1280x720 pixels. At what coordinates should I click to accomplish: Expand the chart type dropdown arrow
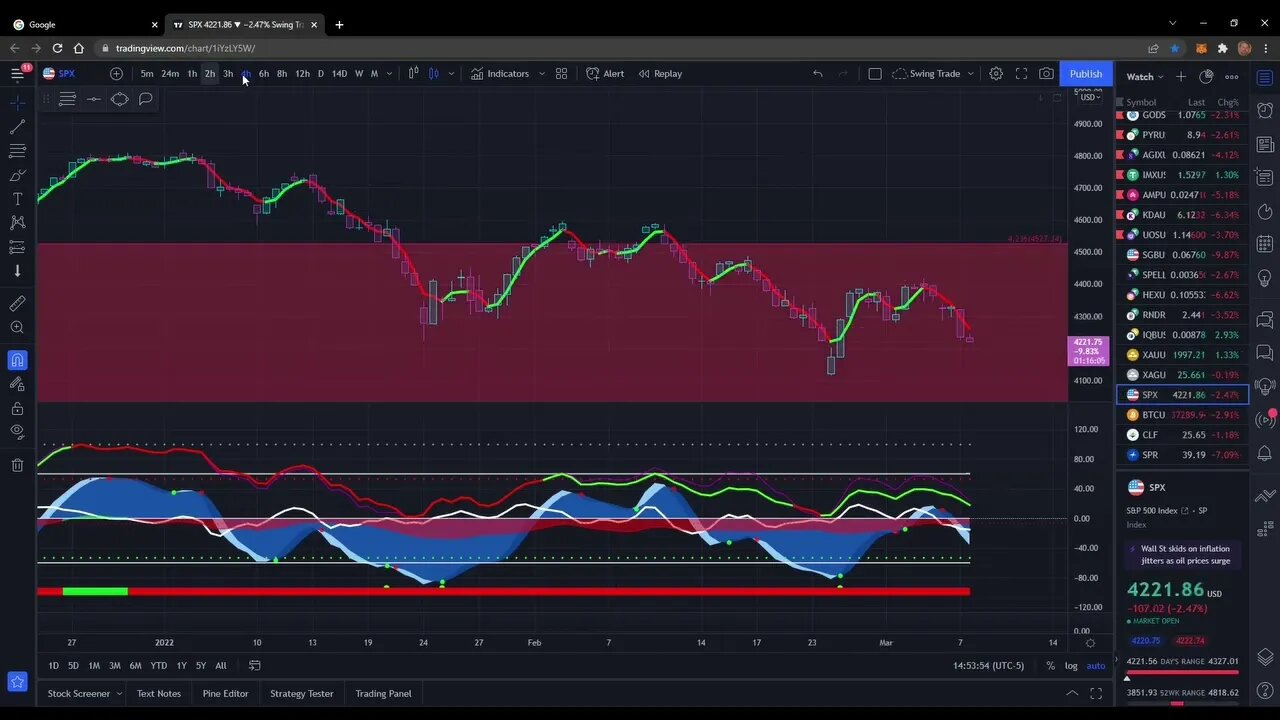click(451, 73)
